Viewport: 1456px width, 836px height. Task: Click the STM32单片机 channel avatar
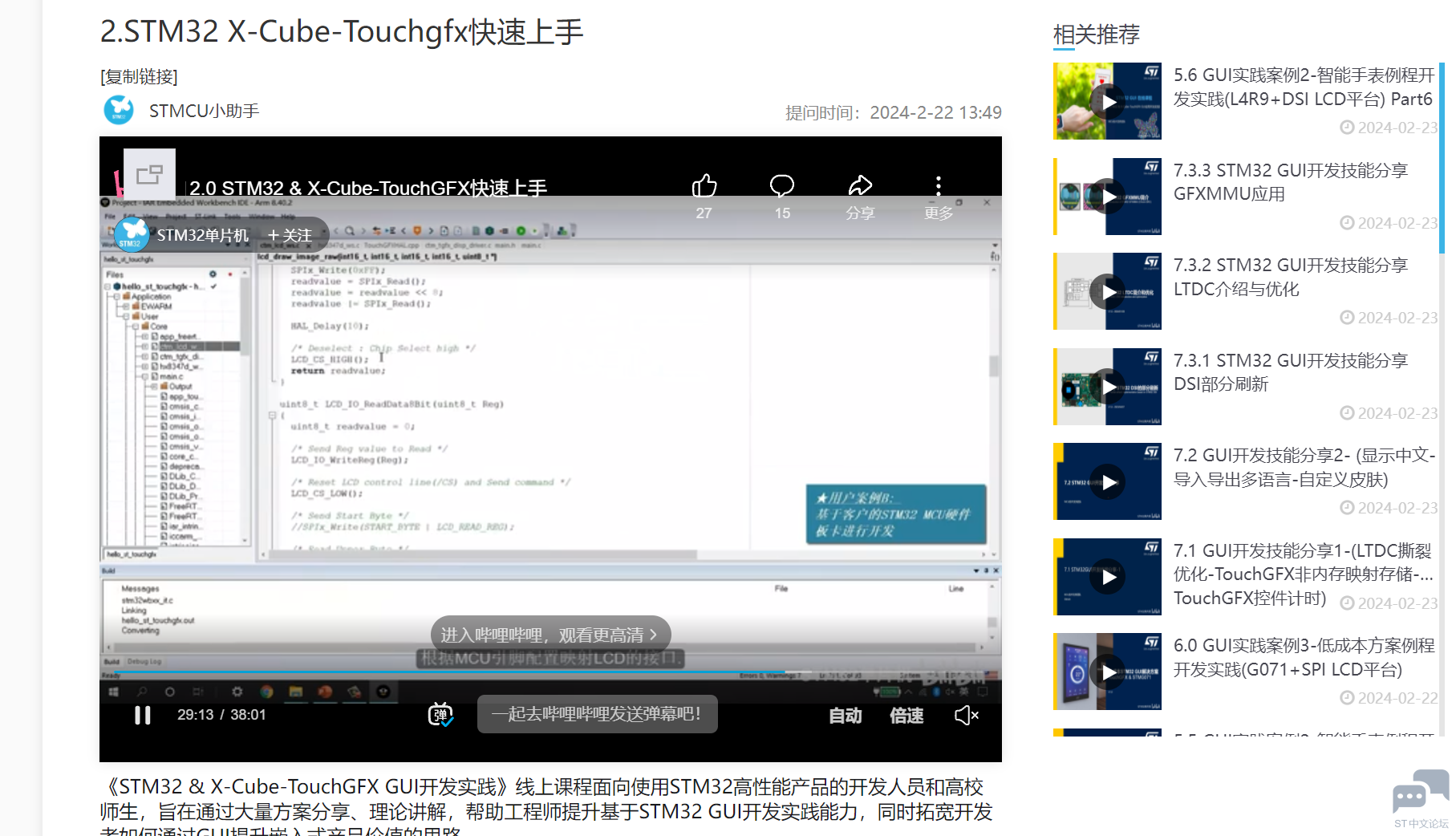[132, 234]
